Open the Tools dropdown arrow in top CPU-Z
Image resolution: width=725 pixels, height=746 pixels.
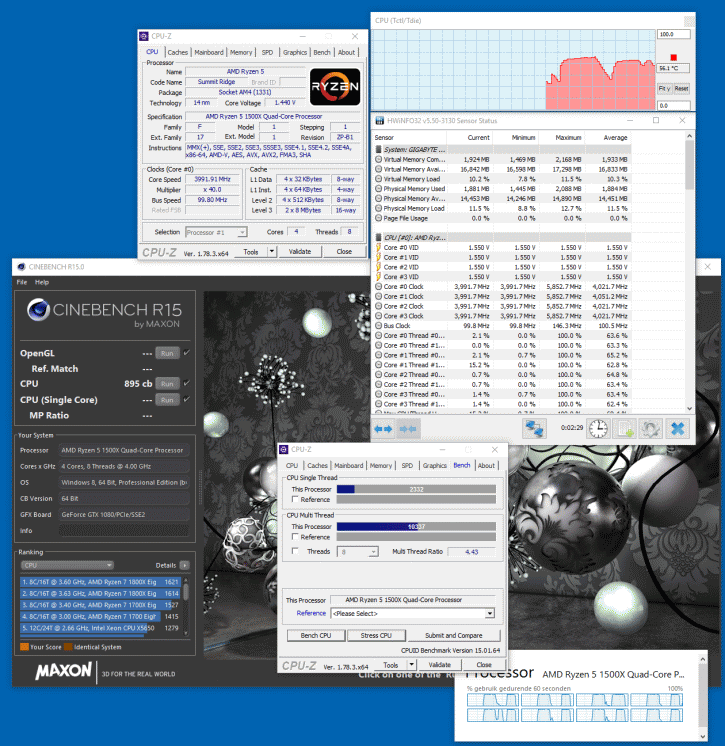[272, 251]
